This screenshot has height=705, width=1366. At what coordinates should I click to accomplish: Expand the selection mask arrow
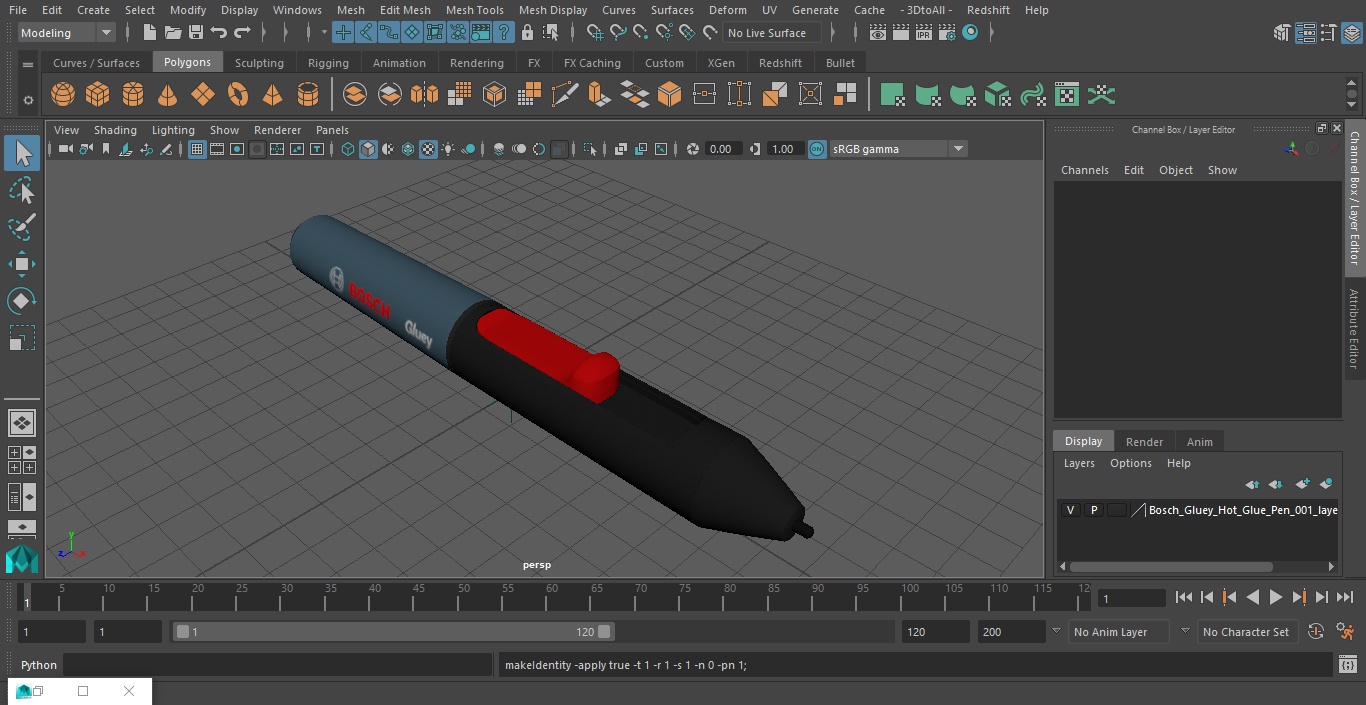[x=324, y=33]
